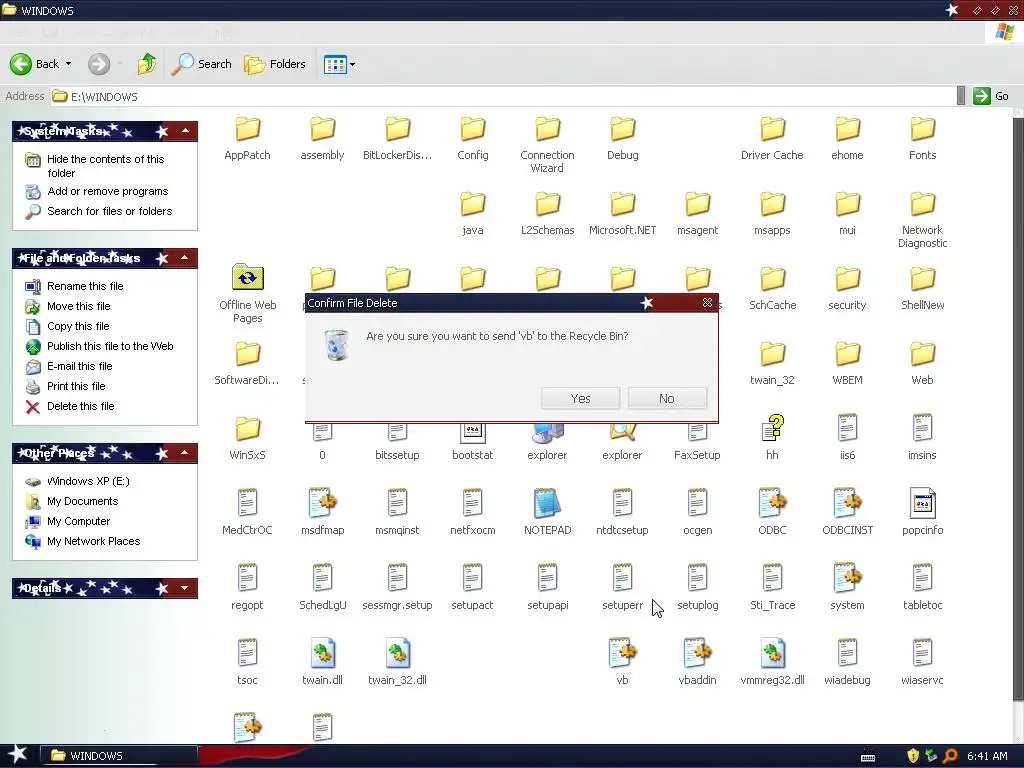1024x768 pixels.
Task: Click the clock showing 6:41 AM
Action: coord(987,756)
